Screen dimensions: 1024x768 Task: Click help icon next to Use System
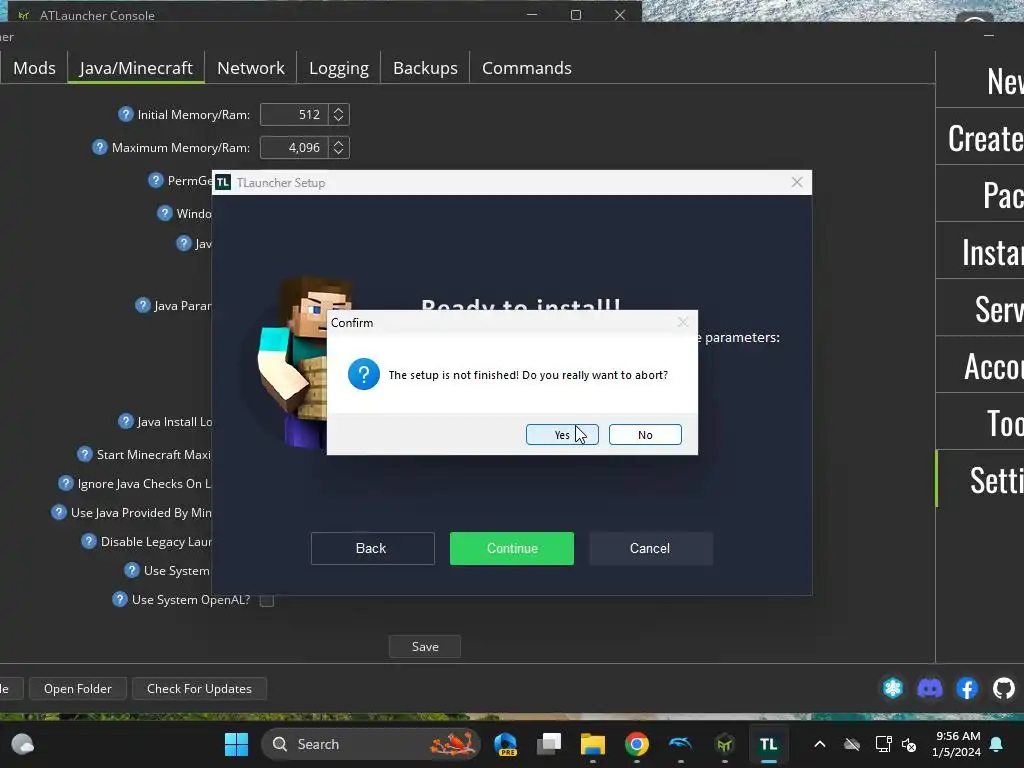coord(131,570)
